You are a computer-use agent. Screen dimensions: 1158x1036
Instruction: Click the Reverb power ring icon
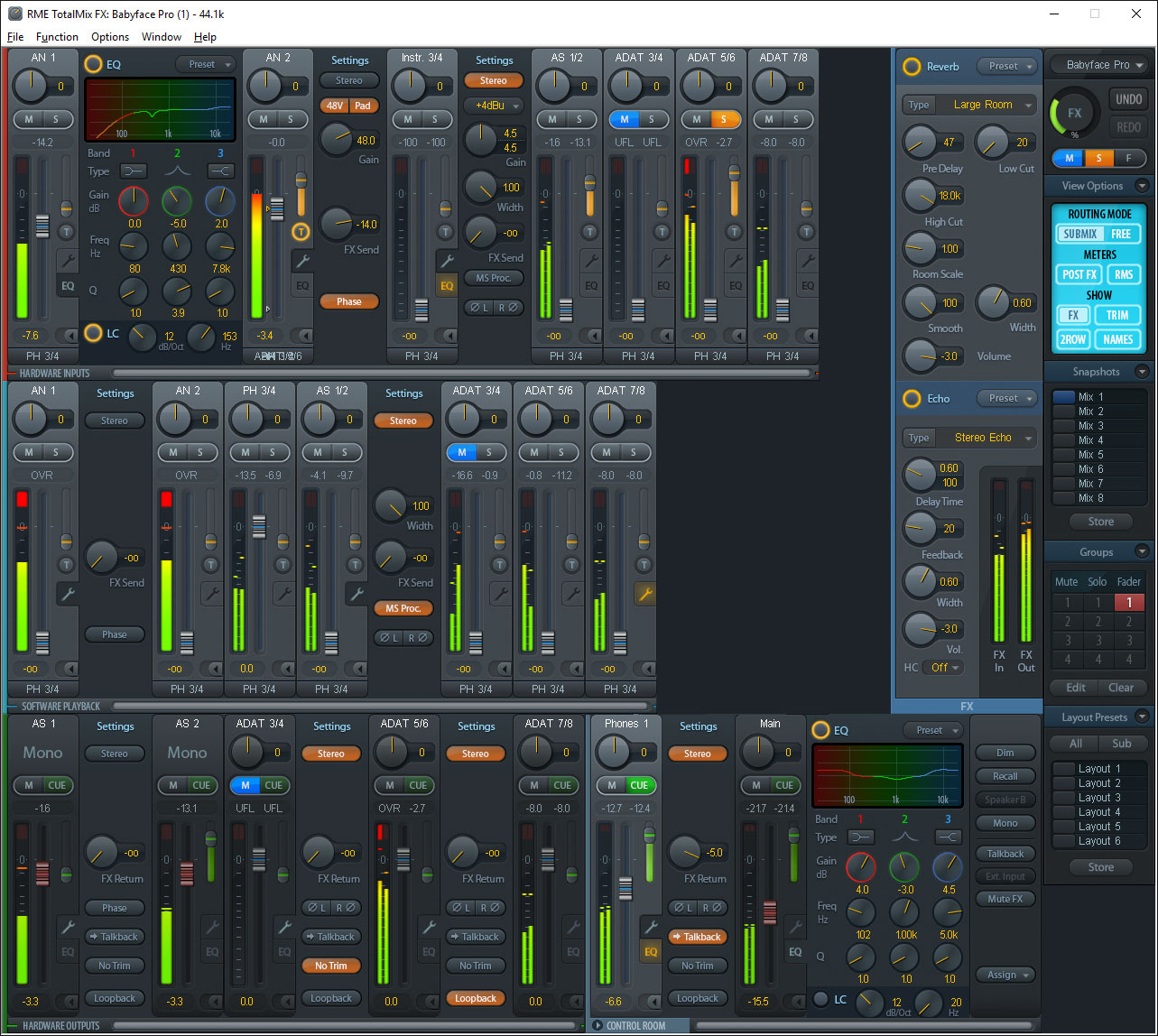[x=912, y=67]
